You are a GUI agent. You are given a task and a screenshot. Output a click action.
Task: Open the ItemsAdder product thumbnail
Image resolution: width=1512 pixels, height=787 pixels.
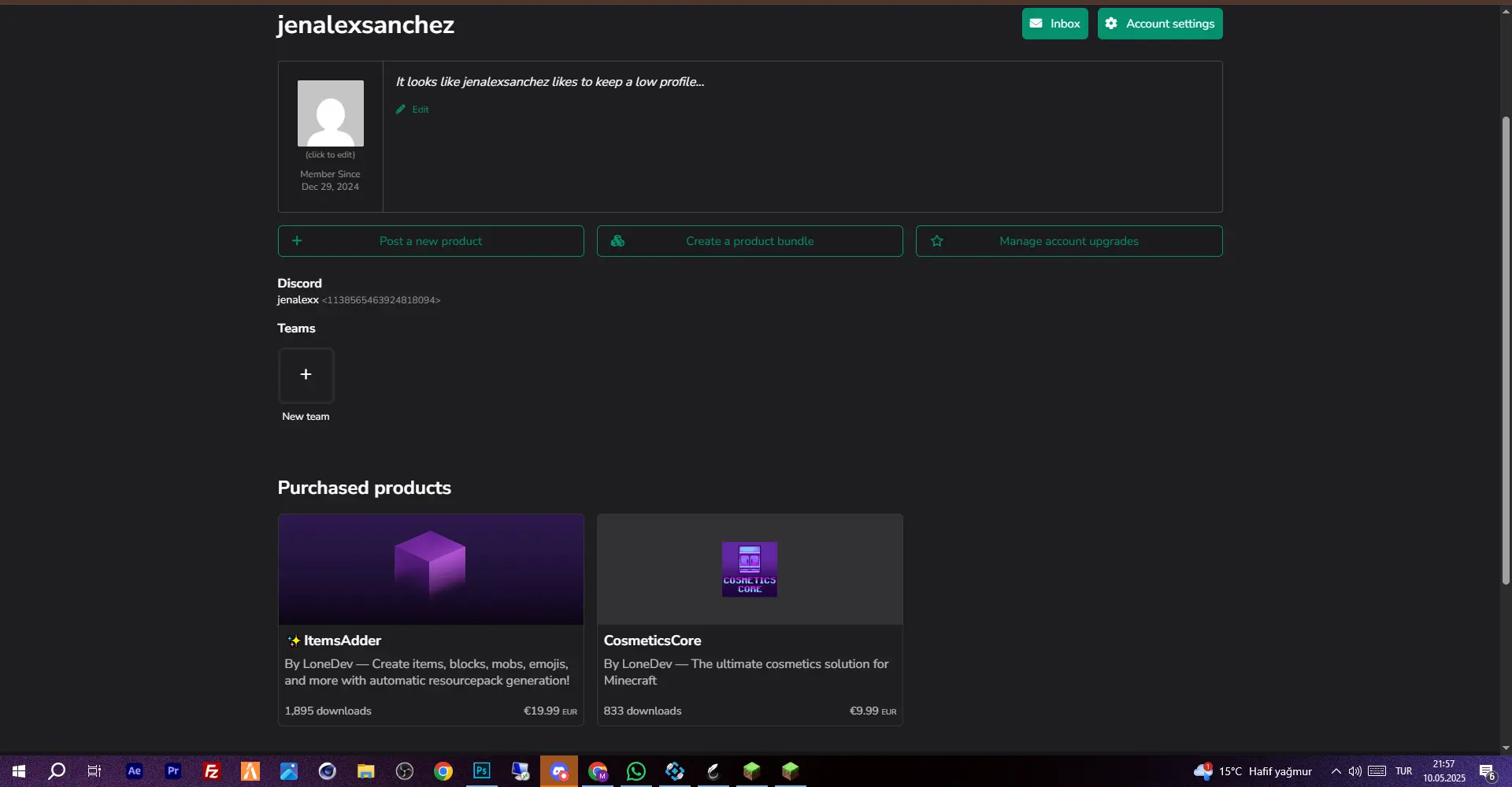tap(431, 570)
